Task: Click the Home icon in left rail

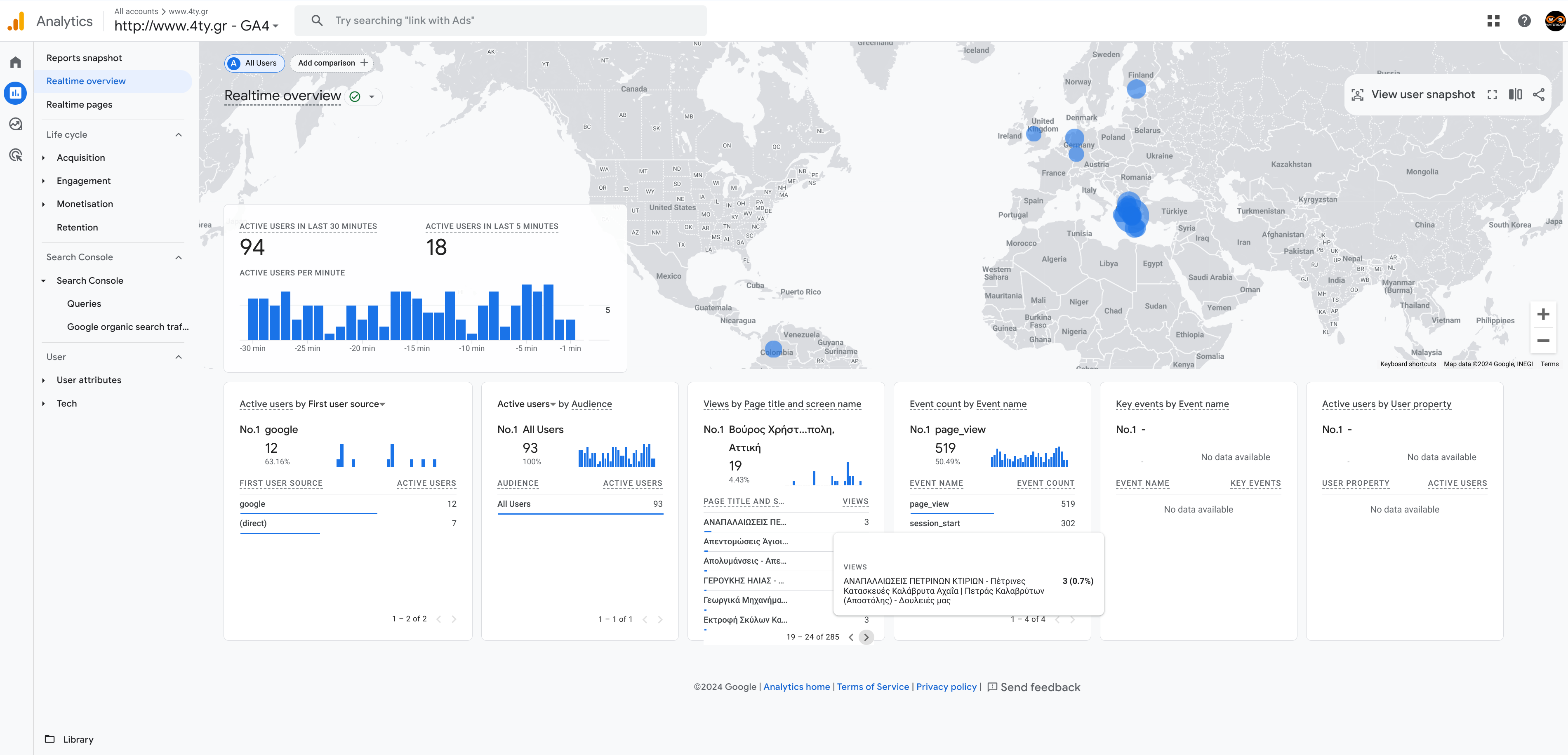Action: point(16,62)
